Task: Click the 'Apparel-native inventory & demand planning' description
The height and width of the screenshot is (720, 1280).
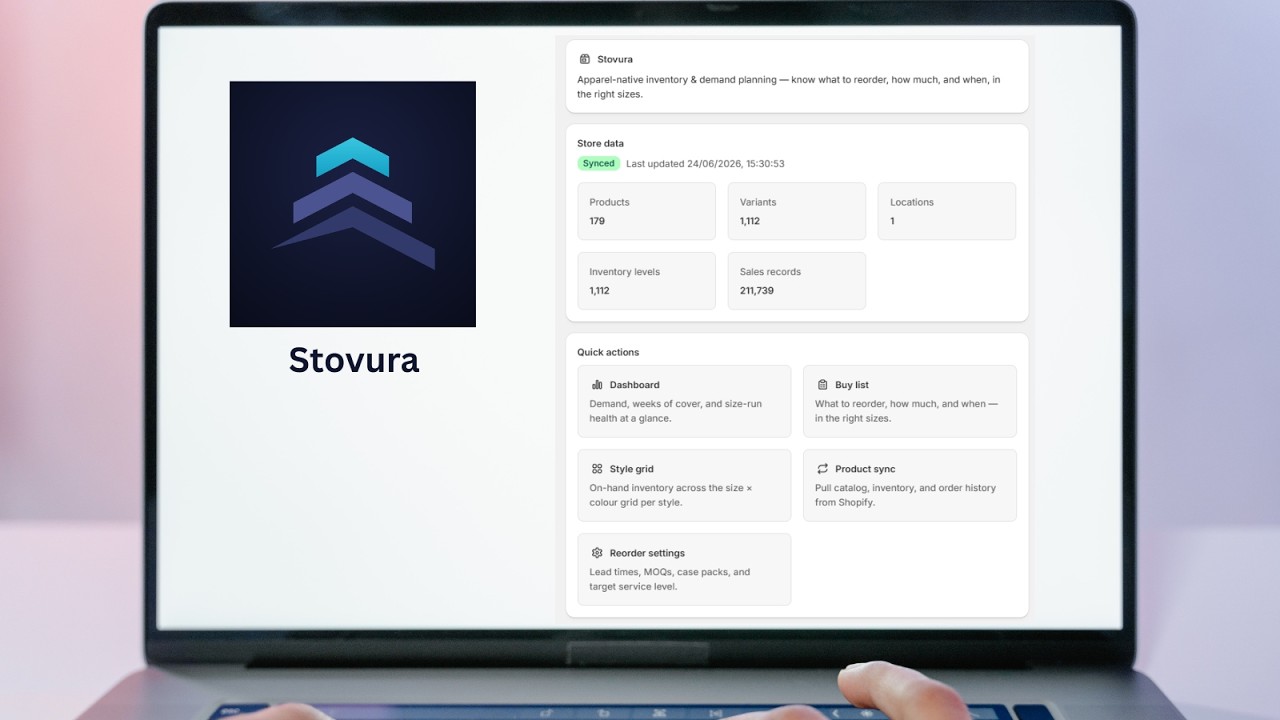Action: 788,87
